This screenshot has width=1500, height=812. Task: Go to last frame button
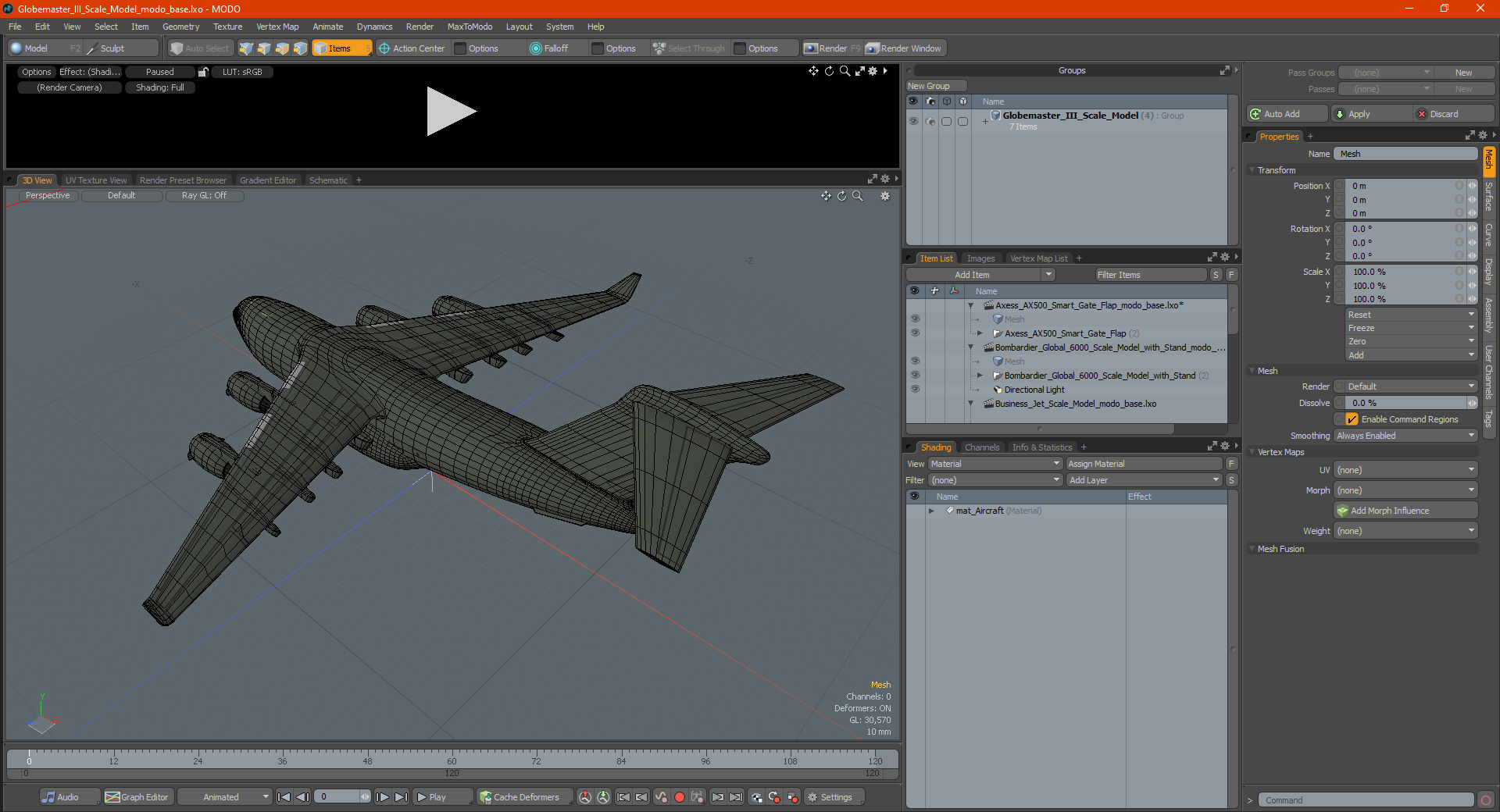coord(401,797)
